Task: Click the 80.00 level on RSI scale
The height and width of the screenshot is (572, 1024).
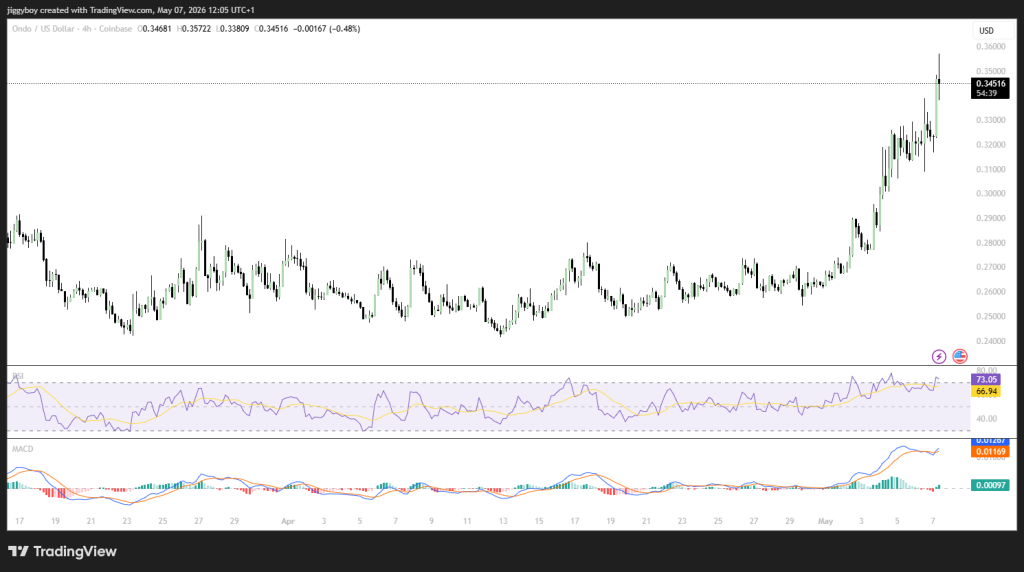Action: (987, 371)
